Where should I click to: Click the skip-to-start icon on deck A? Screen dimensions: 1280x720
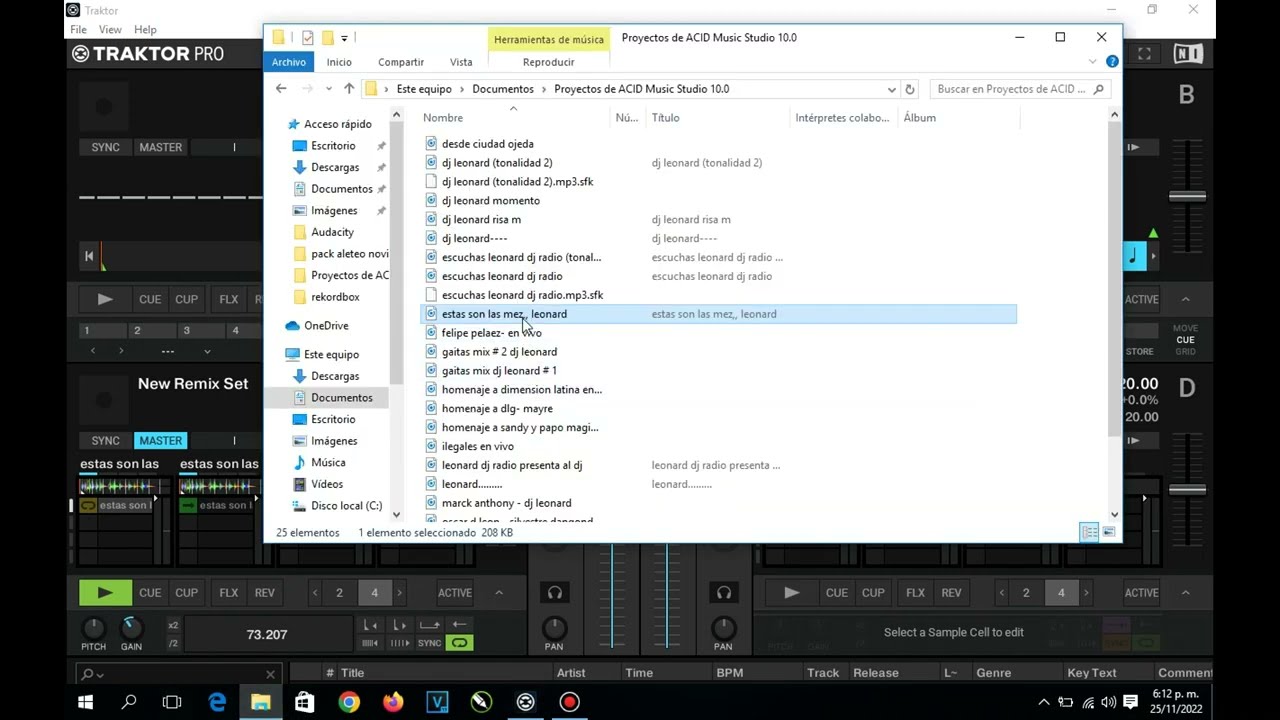point(89,256)
